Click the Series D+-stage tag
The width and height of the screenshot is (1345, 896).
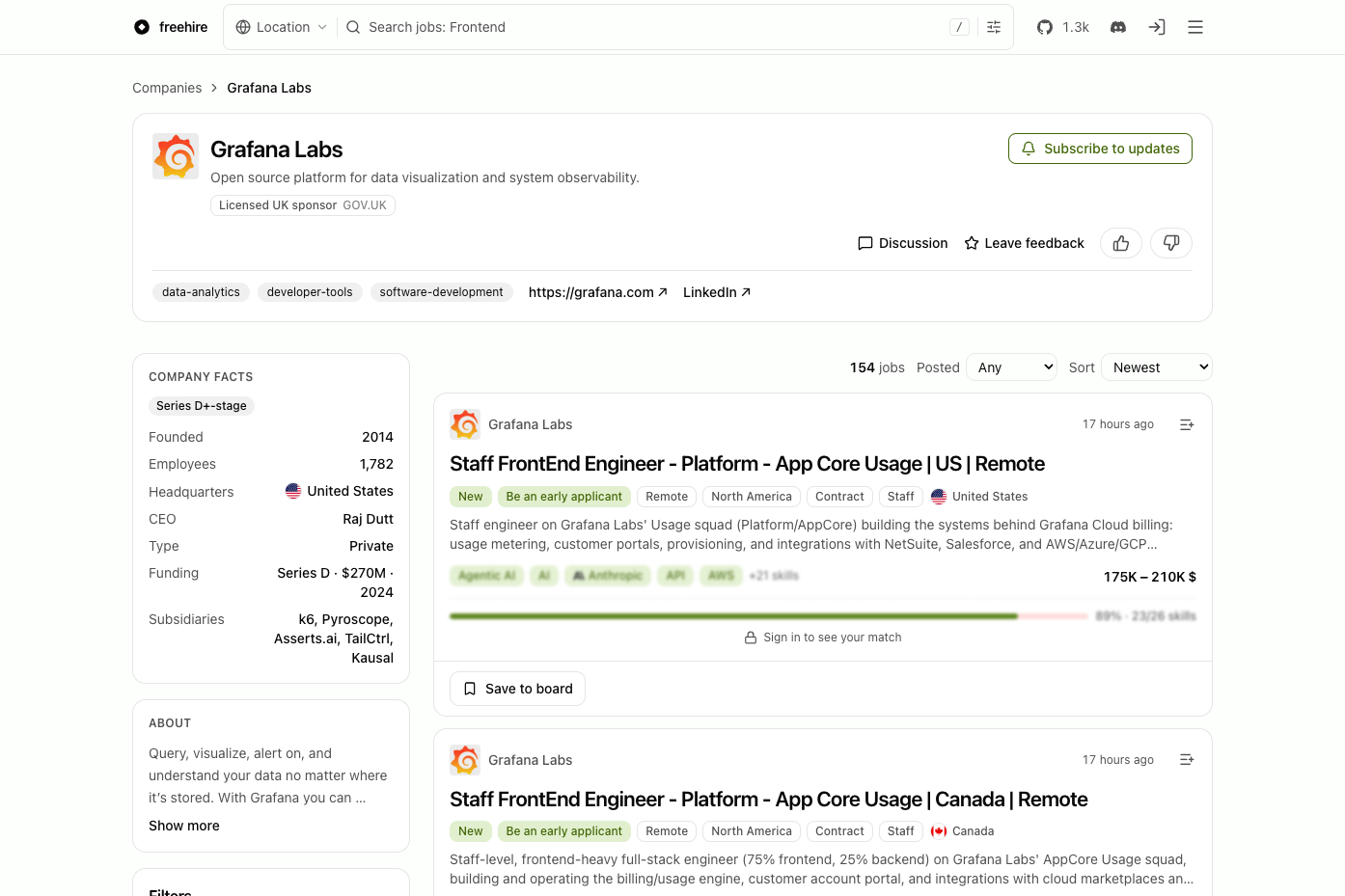click(x=202, y=406)
